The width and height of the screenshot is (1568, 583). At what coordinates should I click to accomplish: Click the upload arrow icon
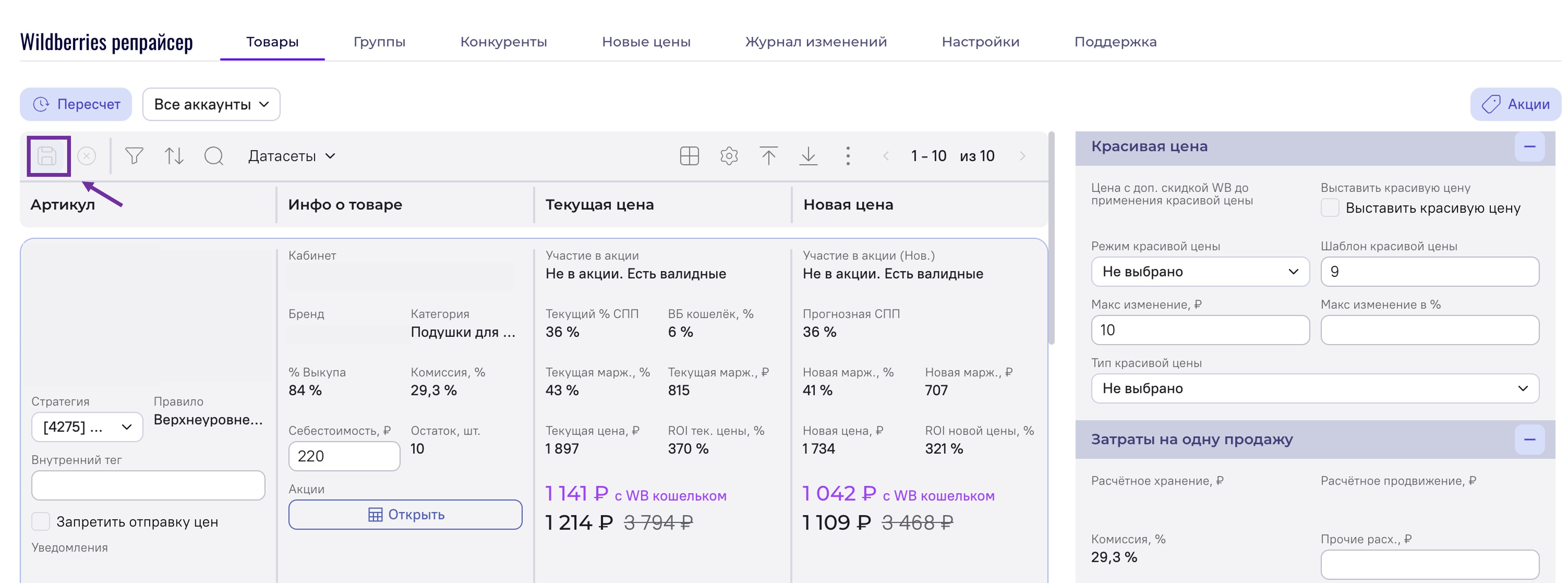tap(768, 156)
